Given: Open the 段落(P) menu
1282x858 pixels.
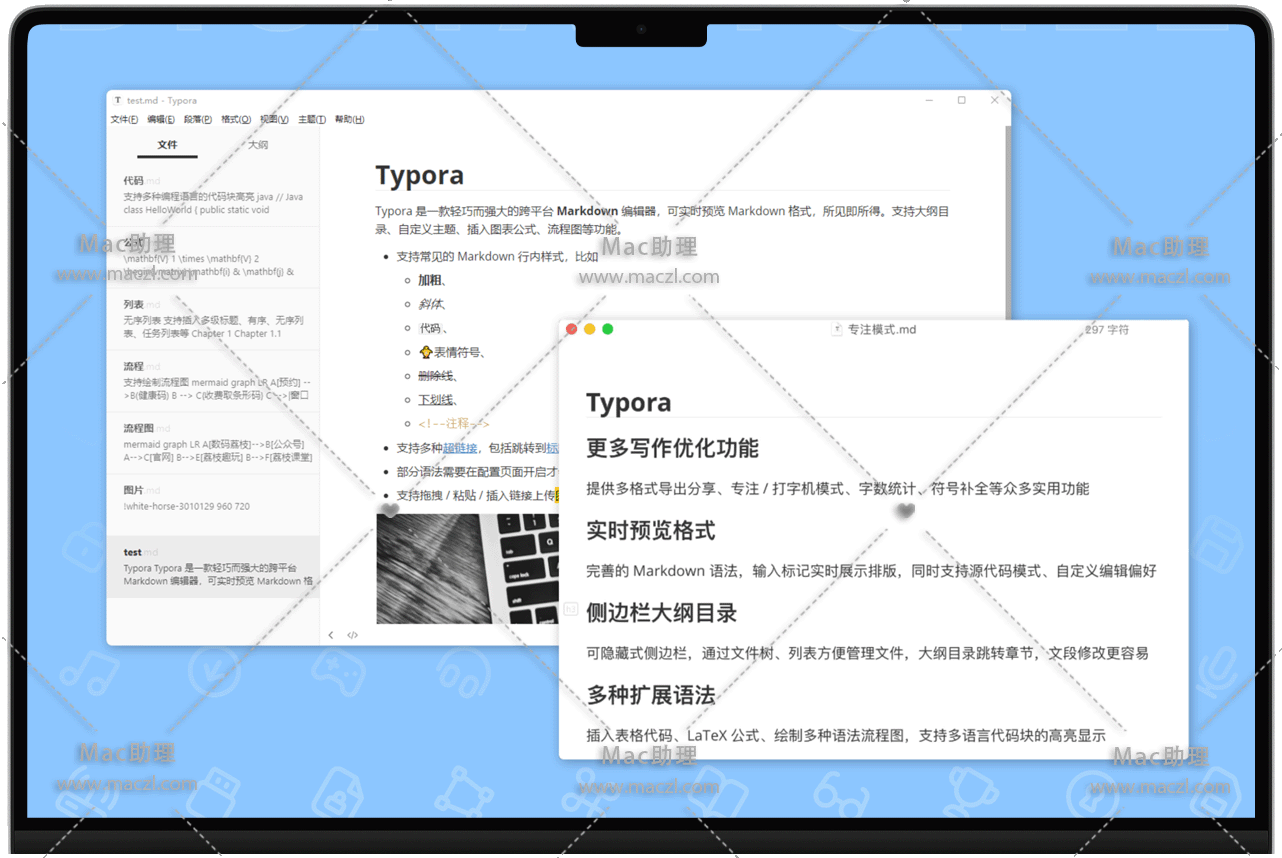Looking at the screenshot, I should (x=197, y=120).
